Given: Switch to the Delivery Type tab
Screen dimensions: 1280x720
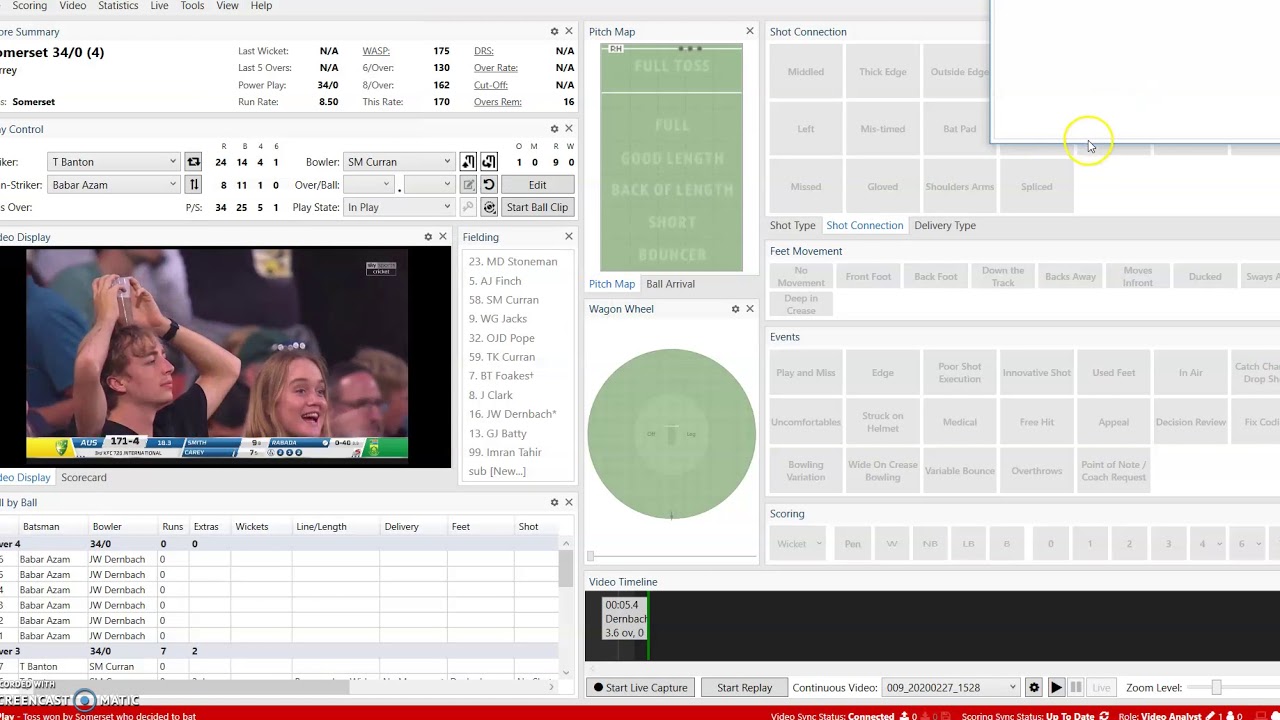Looking at the screenshot, I should click(x=945, y=225).
